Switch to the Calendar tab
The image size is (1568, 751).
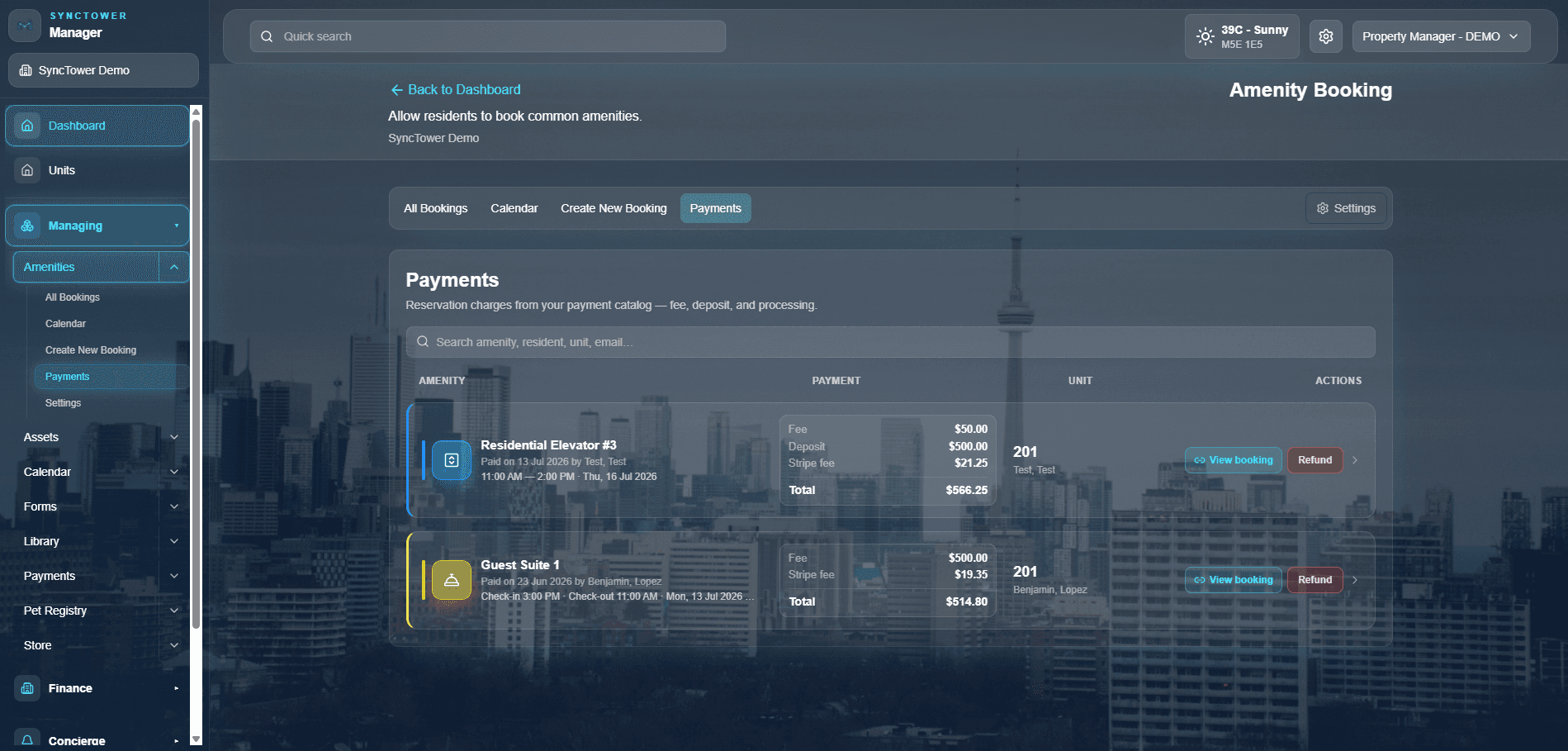tap(514, 208)
